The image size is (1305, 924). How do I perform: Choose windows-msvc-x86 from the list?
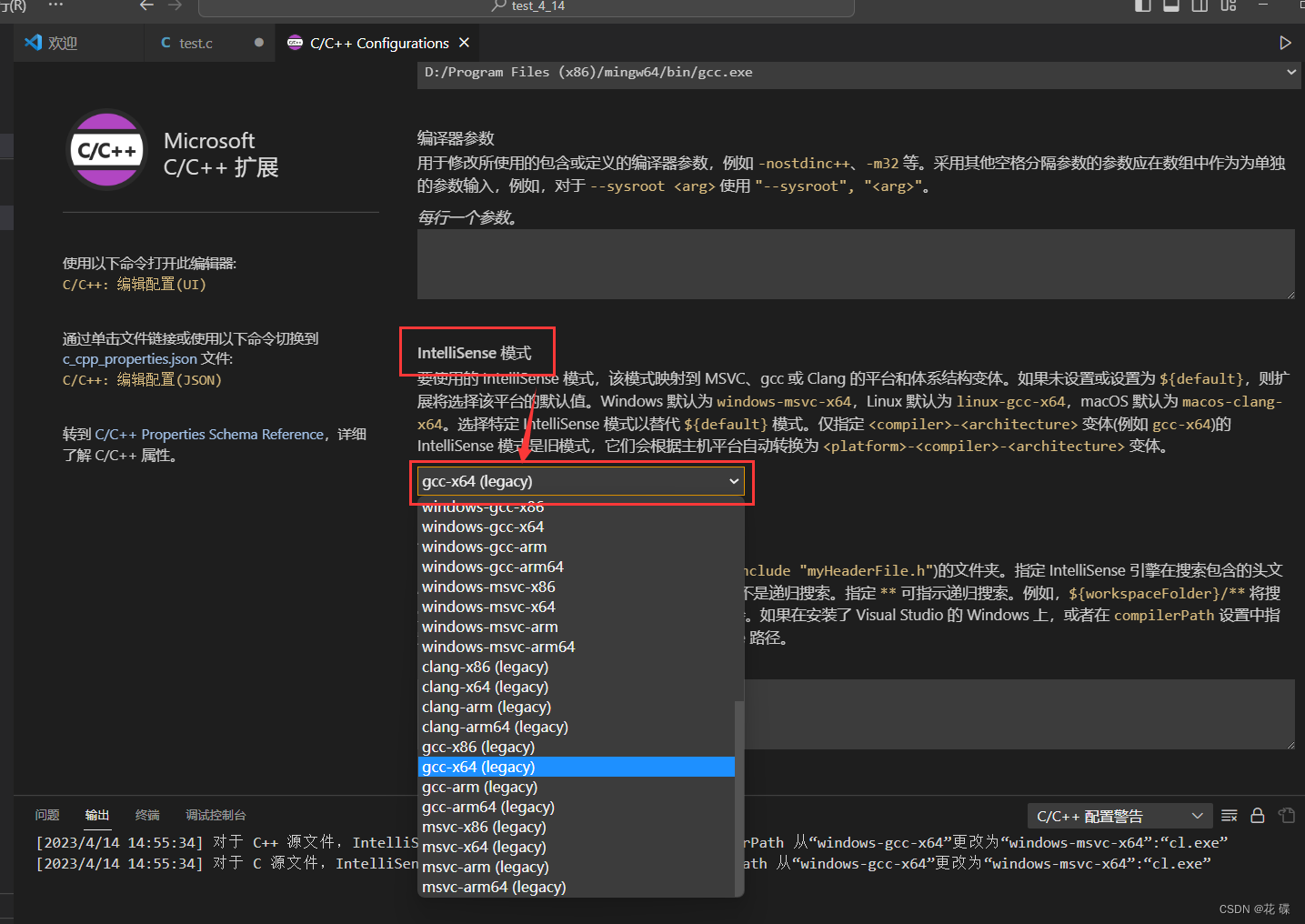(x=576, y=587)
